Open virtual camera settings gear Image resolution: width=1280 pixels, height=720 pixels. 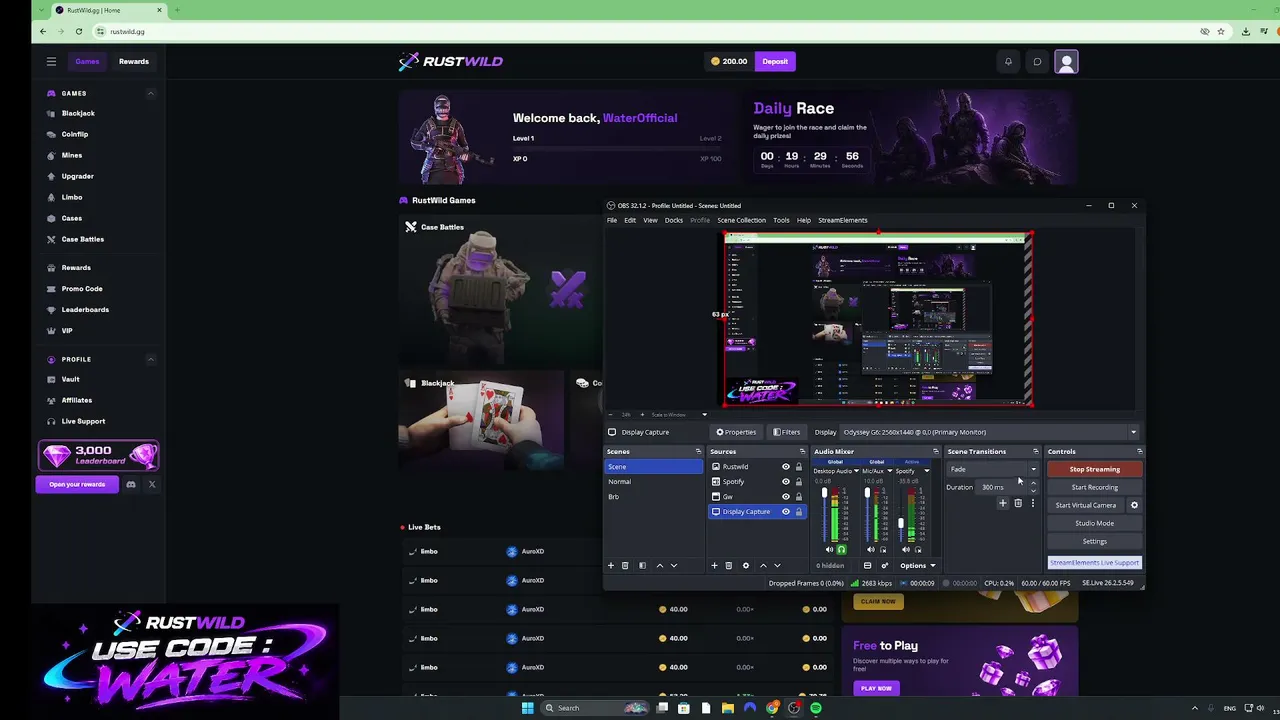[x=1134, y=505]
